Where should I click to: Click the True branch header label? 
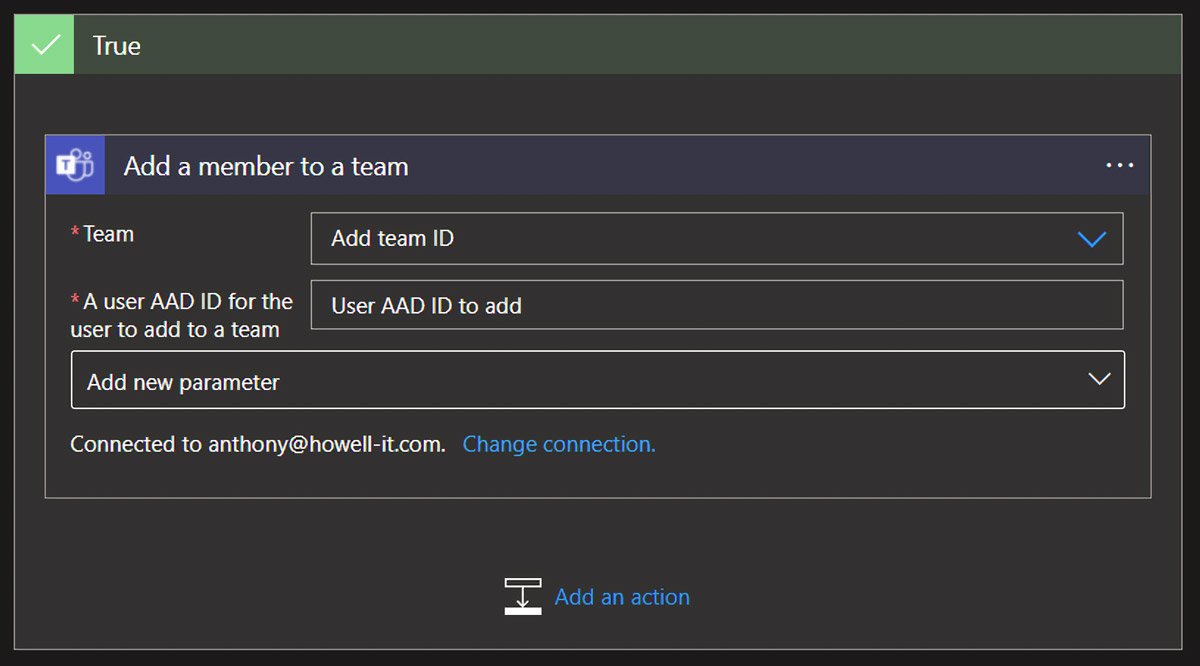(117, 46)
